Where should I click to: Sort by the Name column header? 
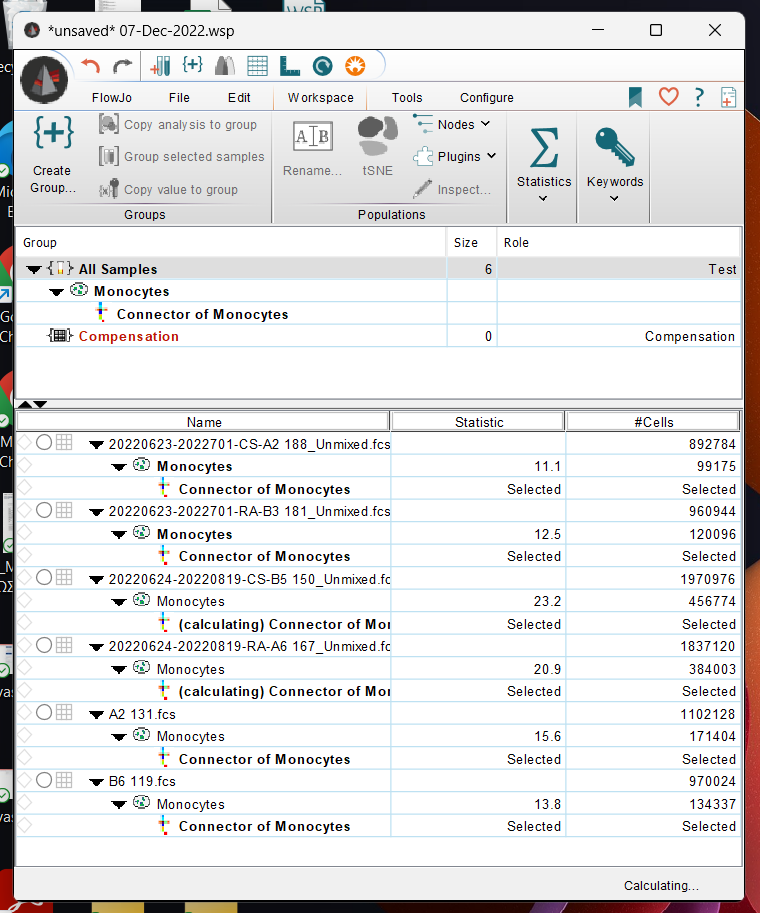203,422
